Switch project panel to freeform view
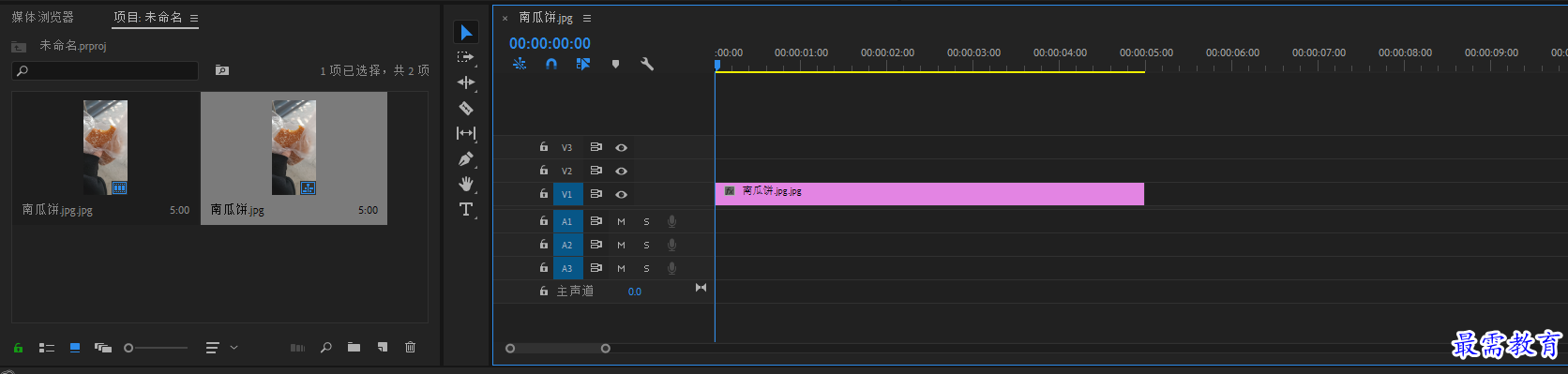Image resolution: width=1568 pixels, height=374 pixels. [103, 348]
